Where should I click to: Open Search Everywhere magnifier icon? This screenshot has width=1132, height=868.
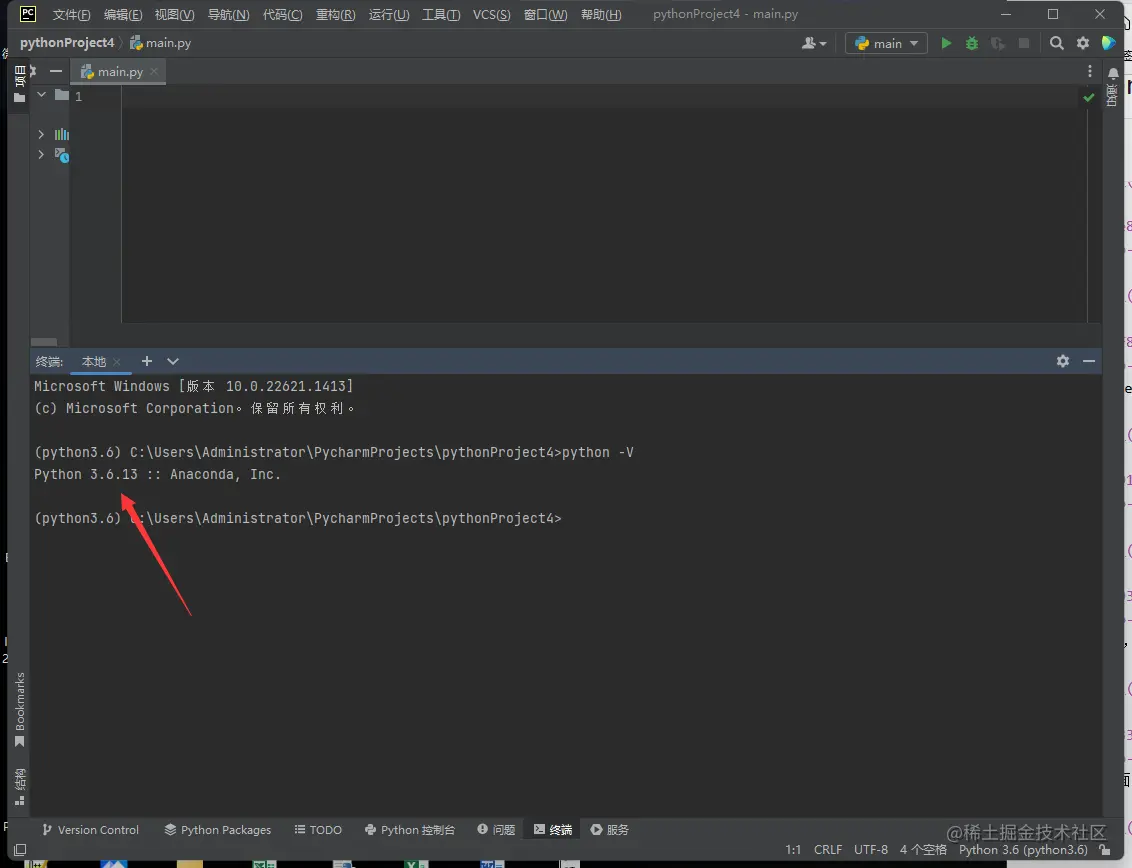pyautogui.click(x=1056, y=43)
